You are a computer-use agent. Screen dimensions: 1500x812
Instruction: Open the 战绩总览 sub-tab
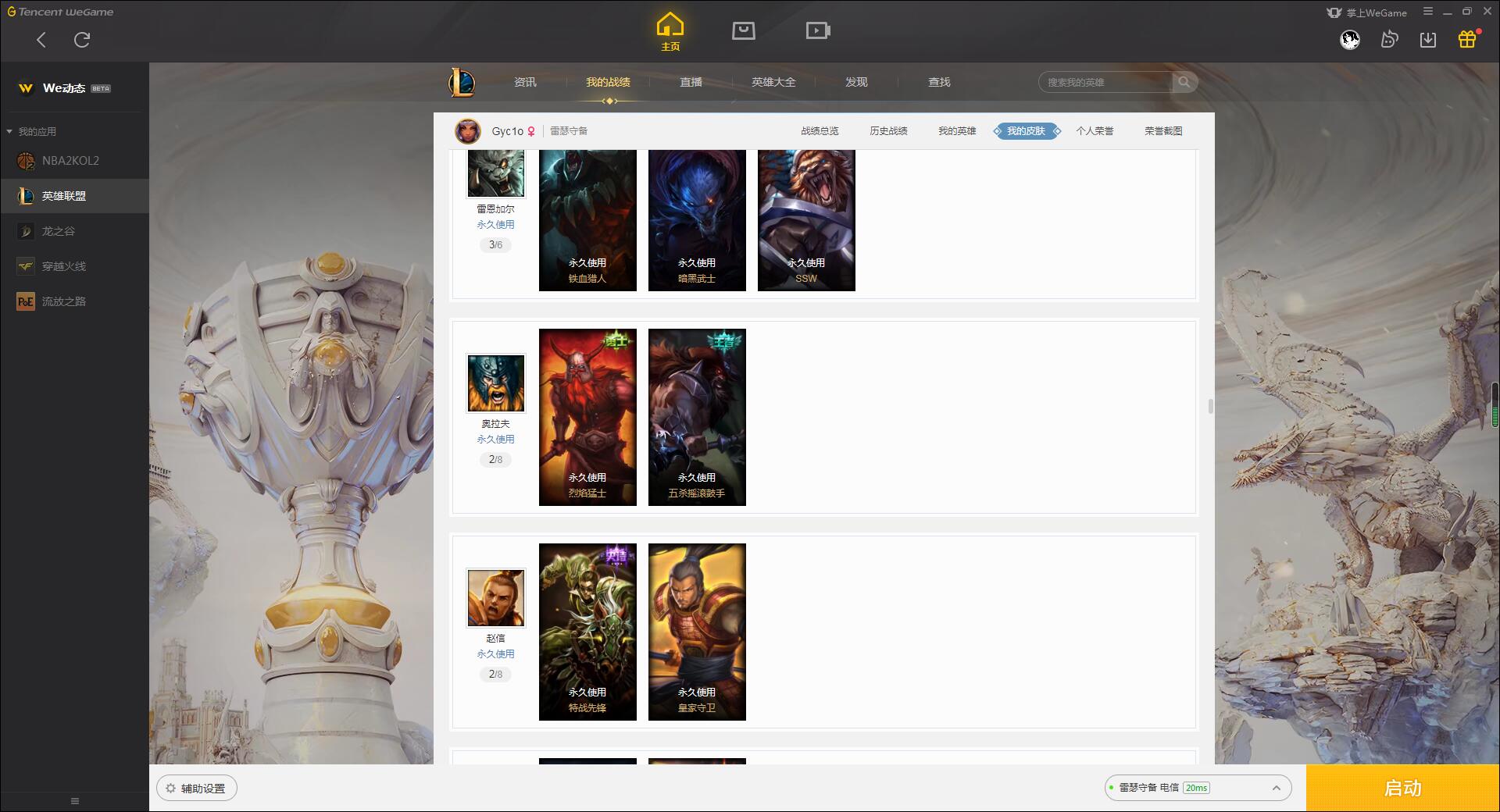[820, 131]
